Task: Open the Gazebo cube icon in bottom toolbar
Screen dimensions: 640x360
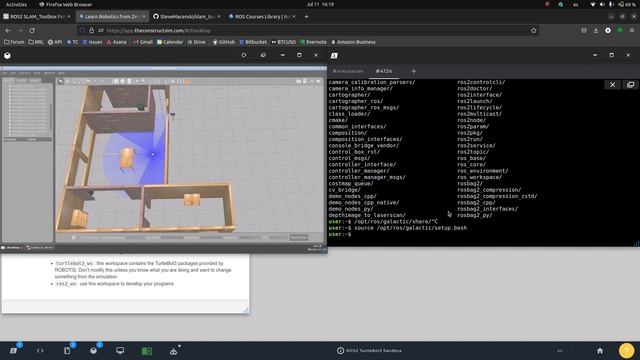Action: pyautogui.click(x=93, y=351)
